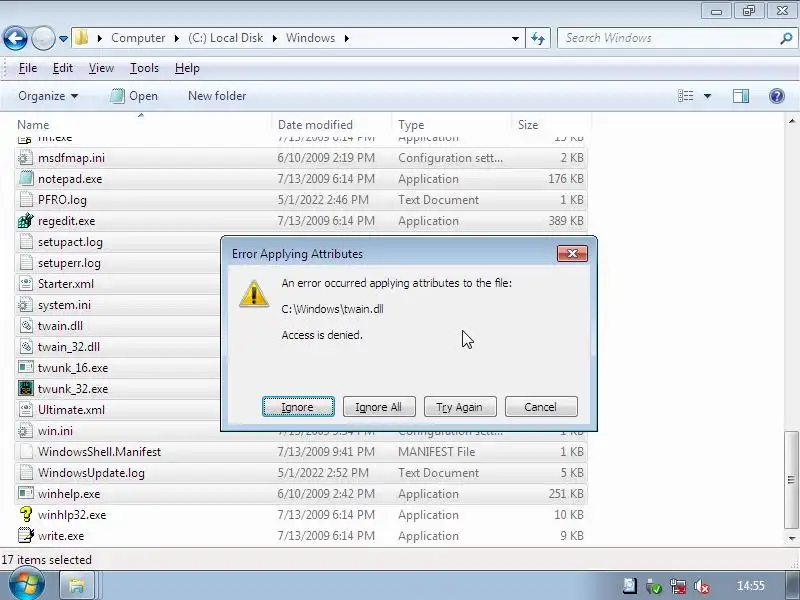Click Ignore in the error dialog
Viewport: 800px width, 600px height.
coord(298,407)
